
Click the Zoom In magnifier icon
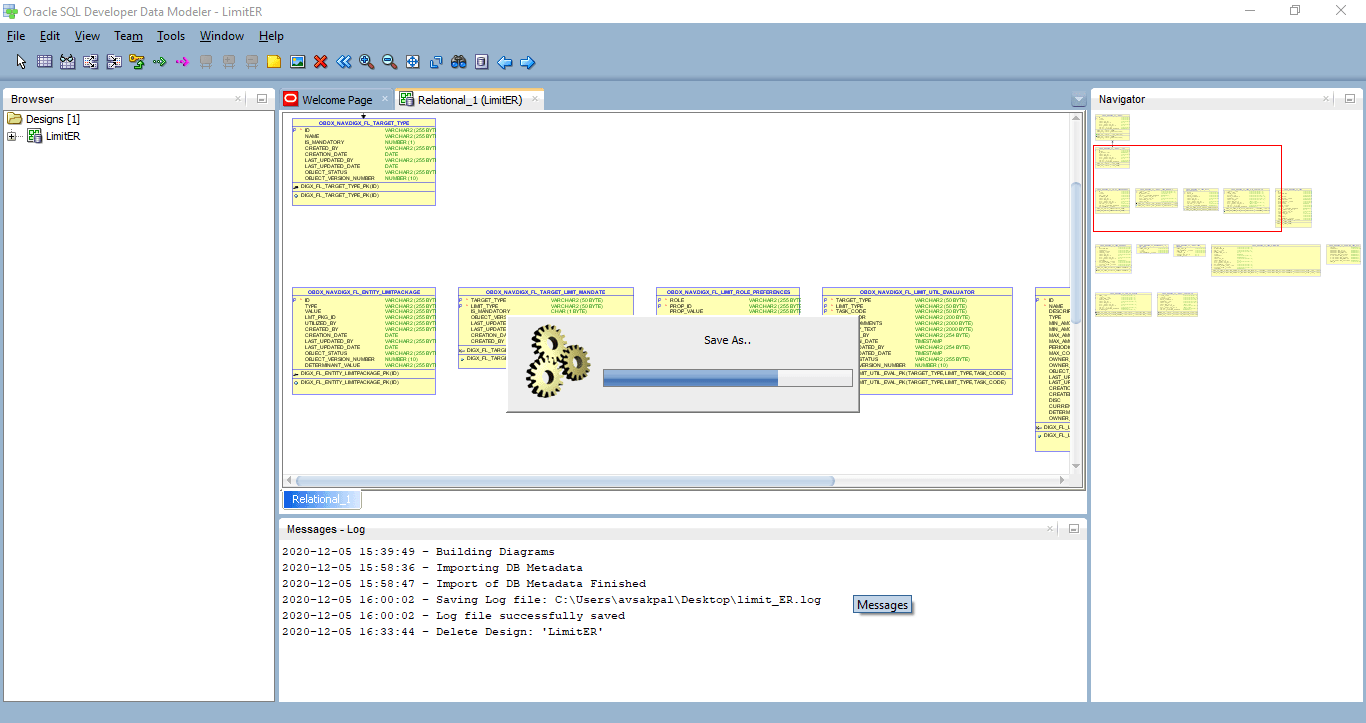(367, 62)
